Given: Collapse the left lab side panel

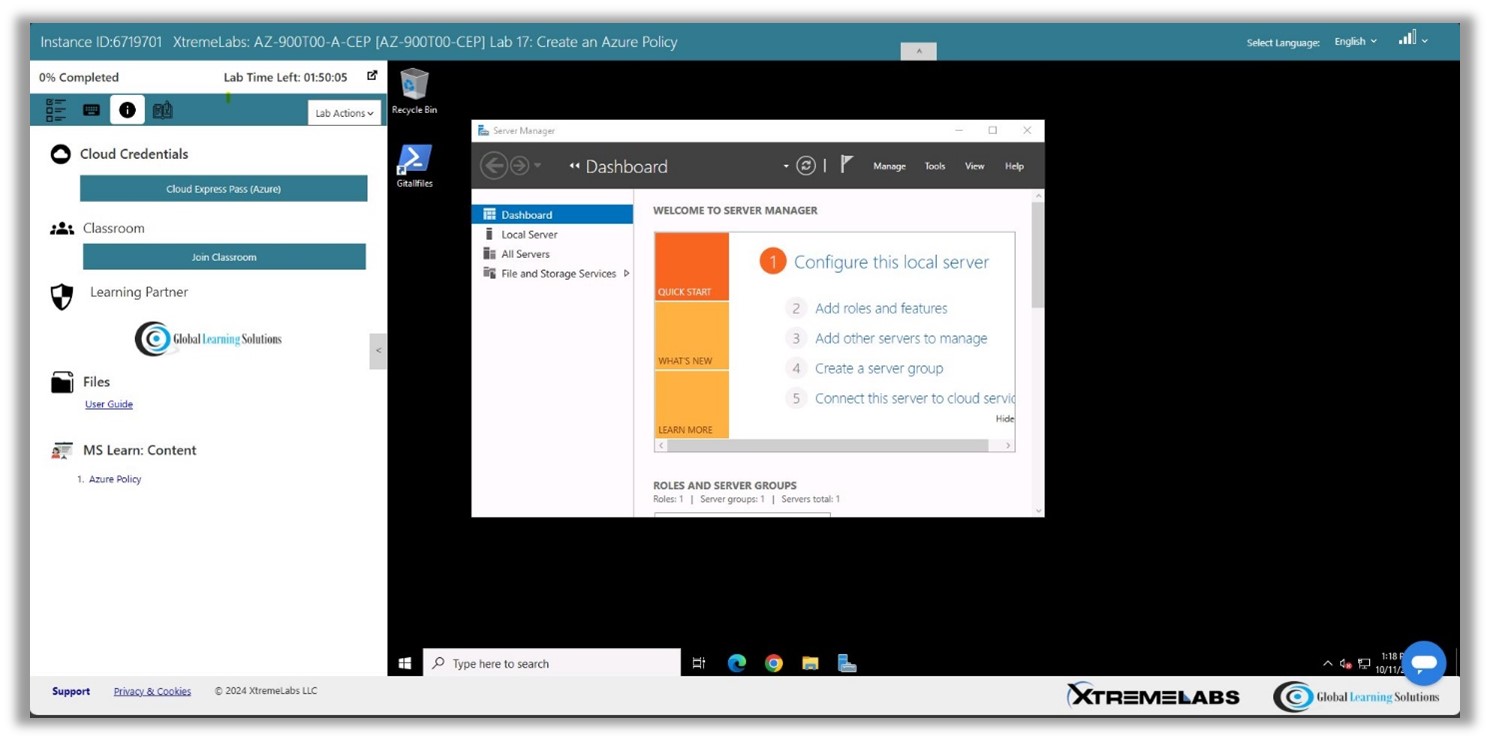Looking at the screenshot, I should click(378, 351).
